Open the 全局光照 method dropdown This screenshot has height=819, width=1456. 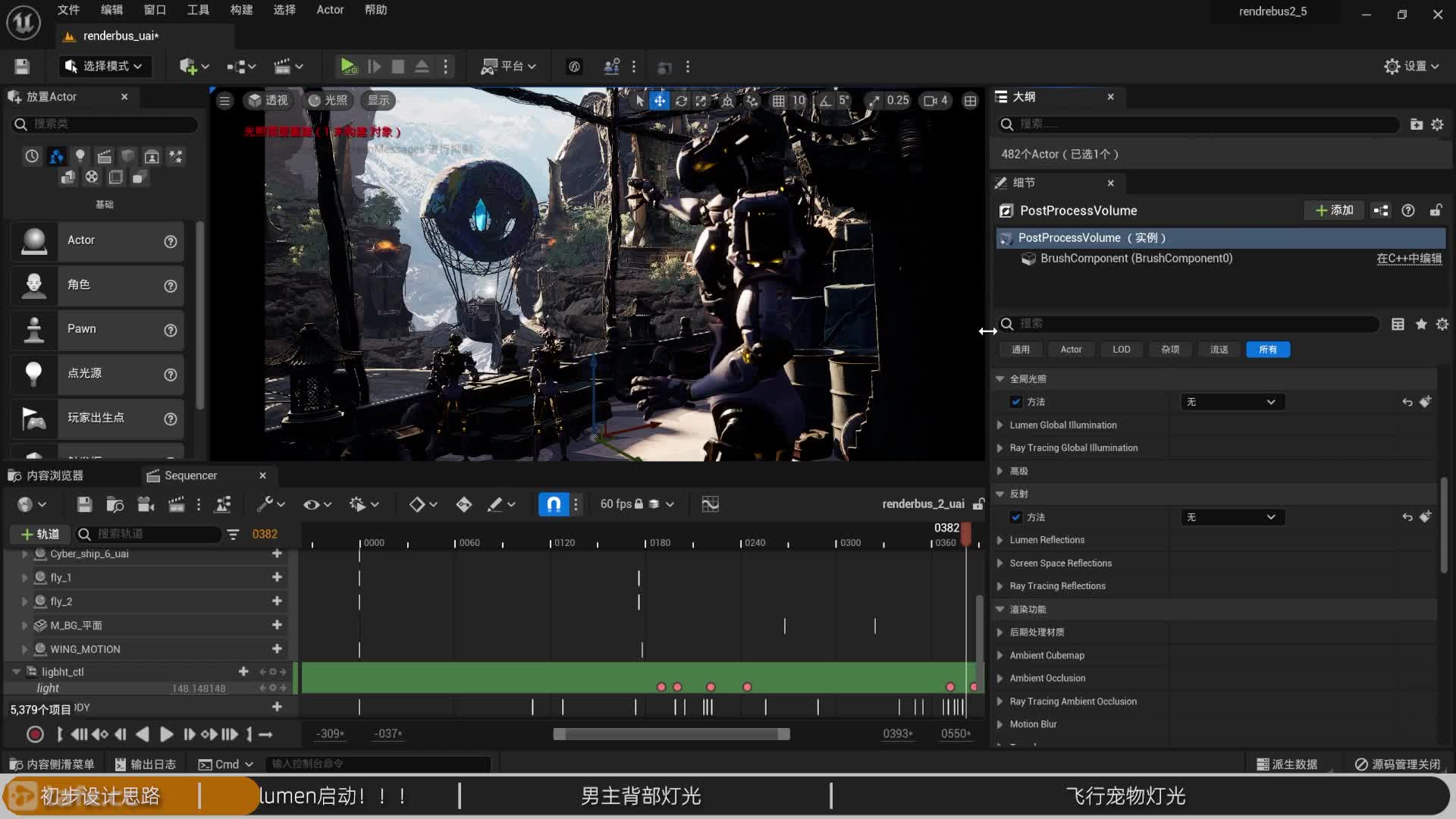click(x=1232, y=402)
